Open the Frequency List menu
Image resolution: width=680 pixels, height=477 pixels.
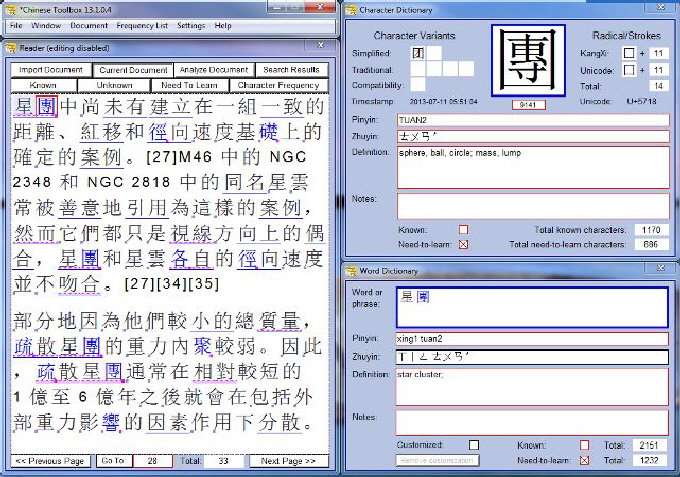point(141,25)
